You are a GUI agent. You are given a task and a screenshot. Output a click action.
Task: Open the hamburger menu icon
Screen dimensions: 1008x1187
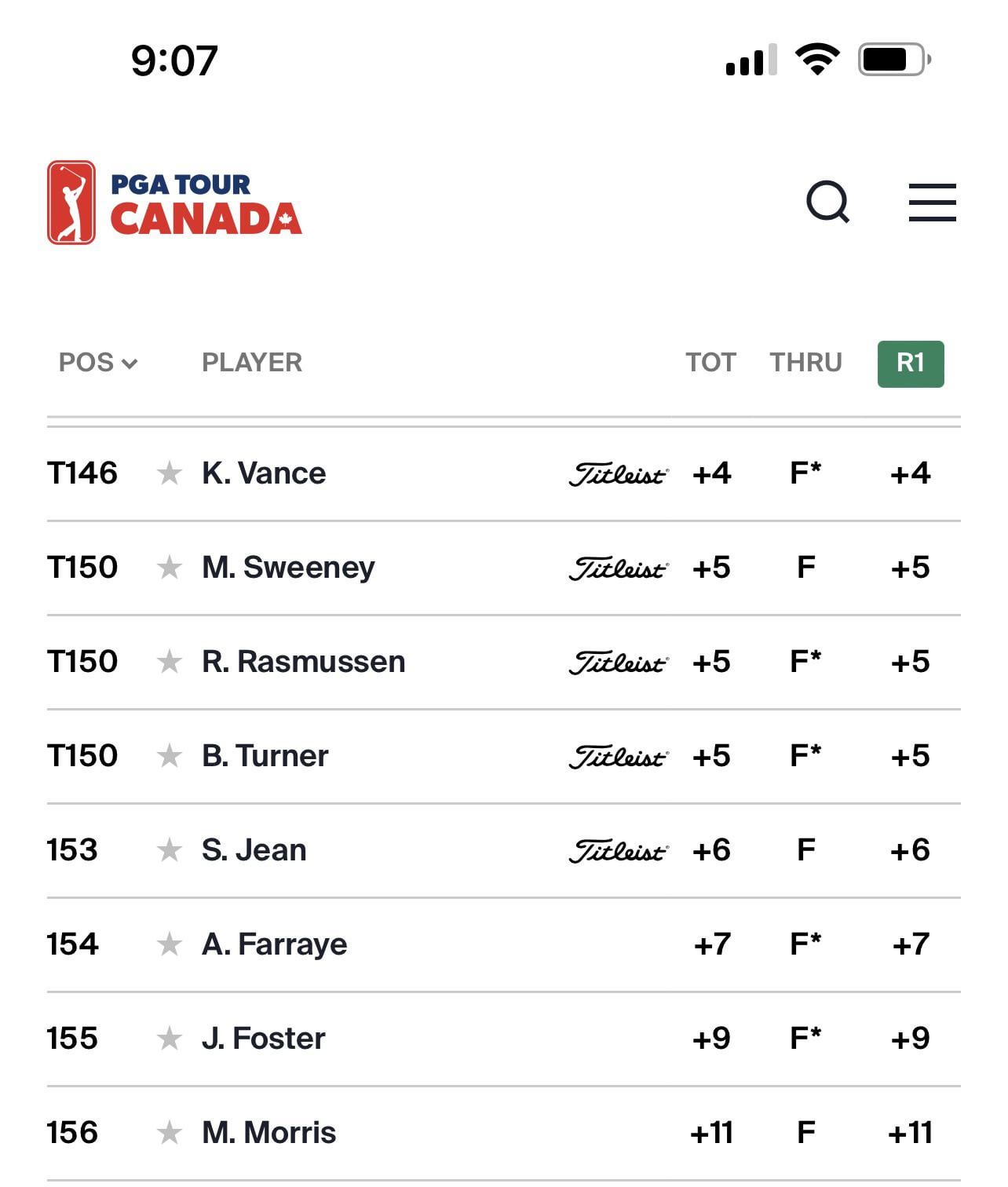(932, 203)
